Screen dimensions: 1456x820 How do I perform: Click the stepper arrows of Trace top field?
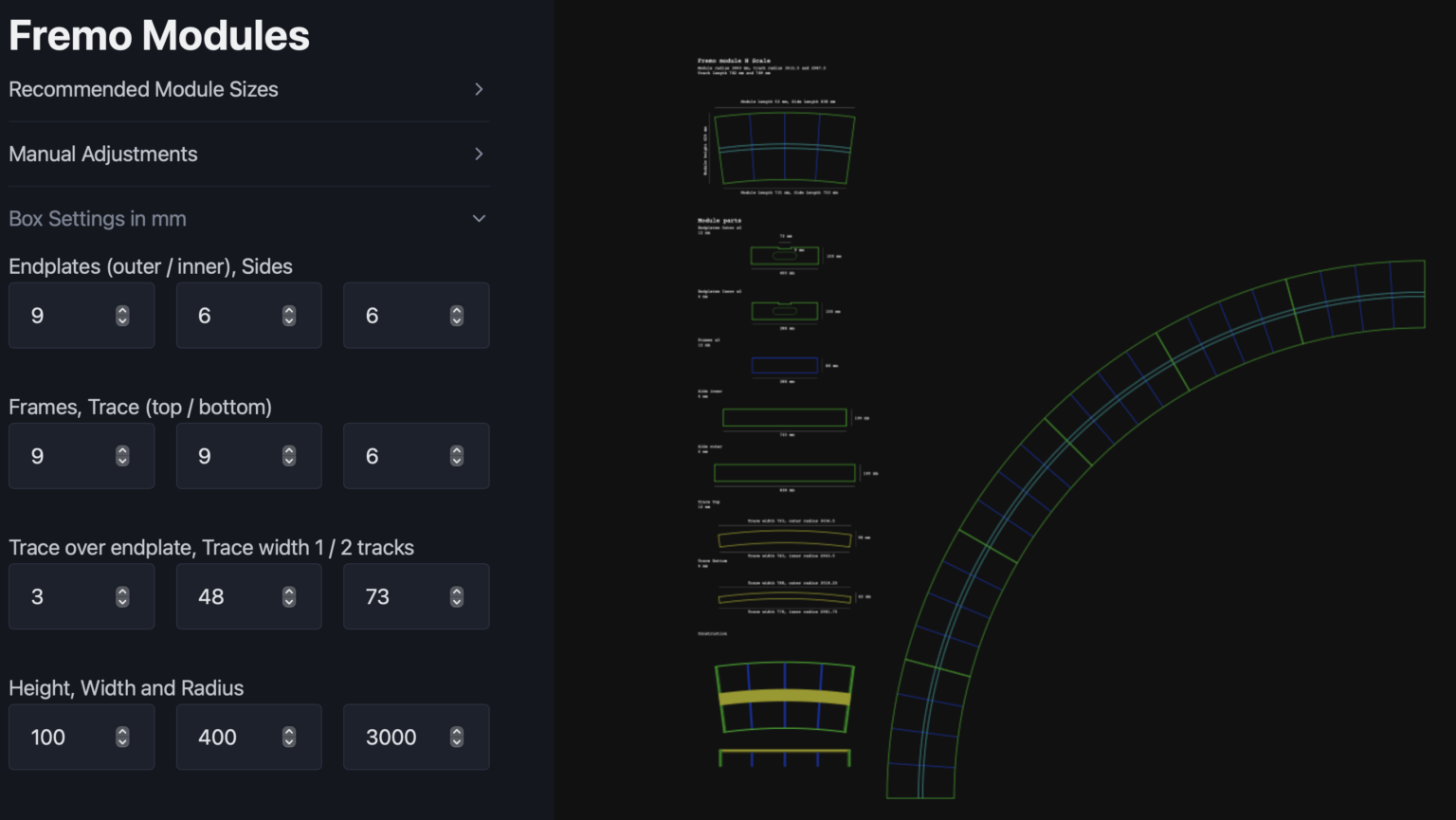pos(289,456)
